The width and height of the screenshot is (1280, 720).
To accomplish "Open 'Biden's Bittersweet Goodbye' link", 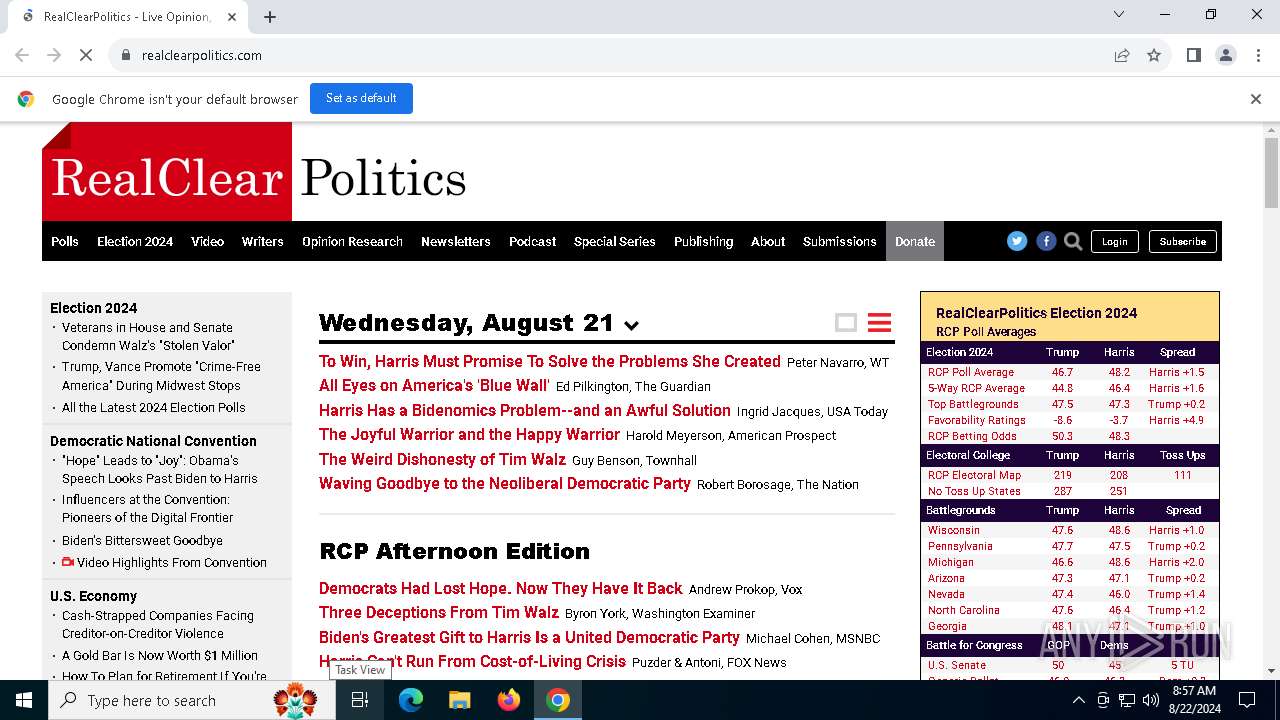I will point(142,540).
